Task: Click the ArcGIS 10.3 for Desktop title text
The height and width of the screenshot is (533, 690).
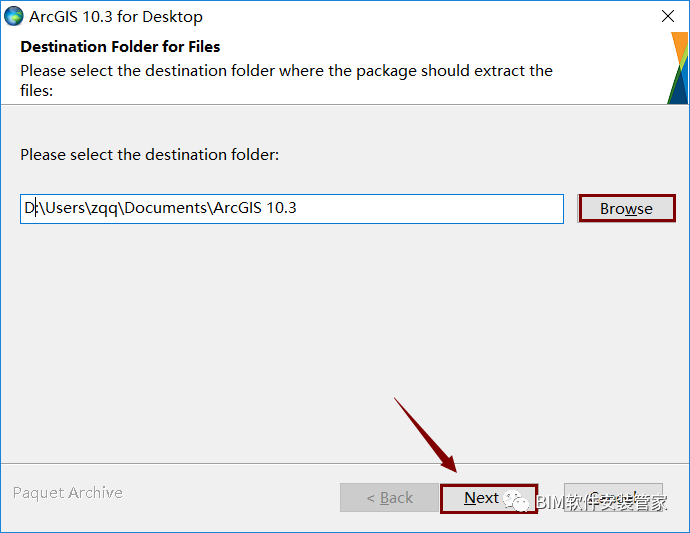Action: click(x=116, y=17)
